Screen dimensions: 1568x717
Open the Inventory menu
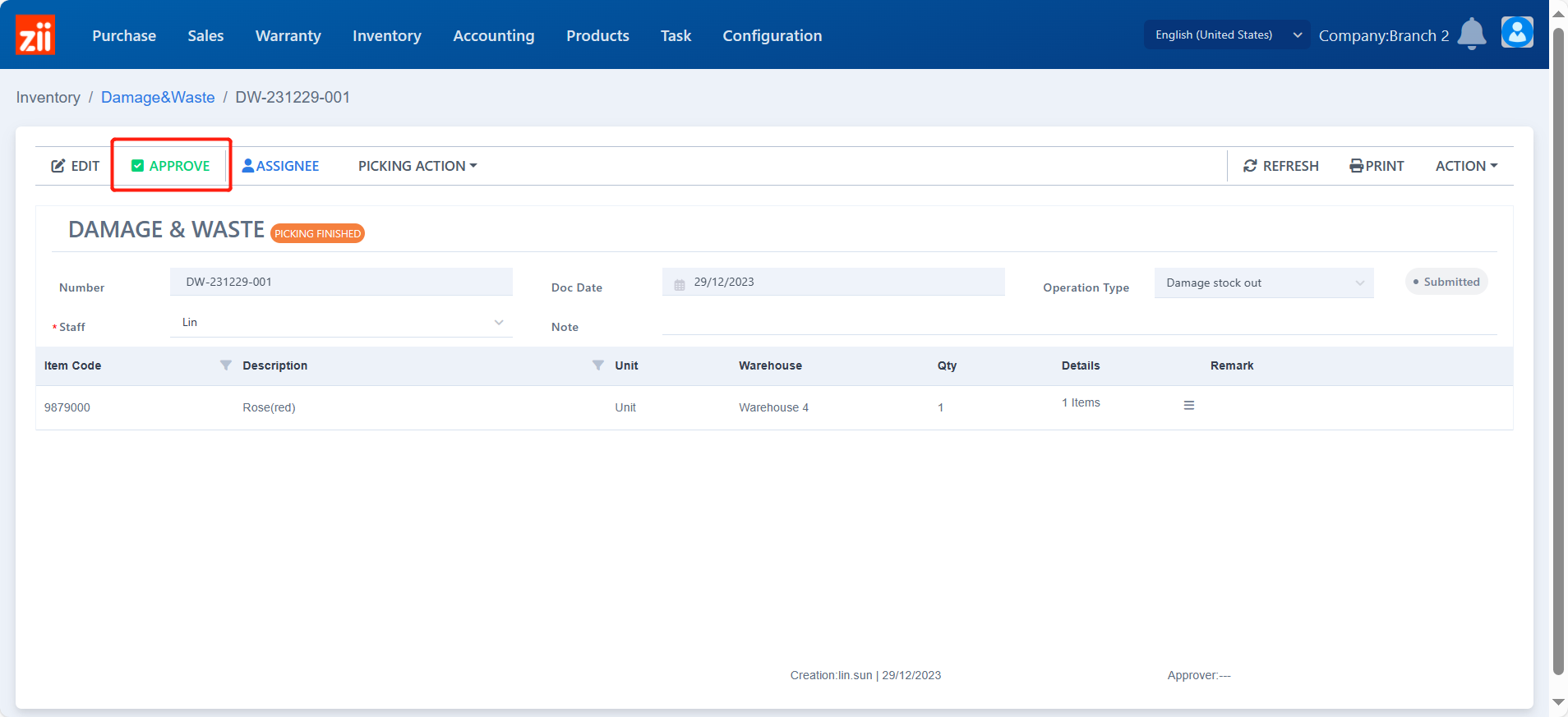387,35
